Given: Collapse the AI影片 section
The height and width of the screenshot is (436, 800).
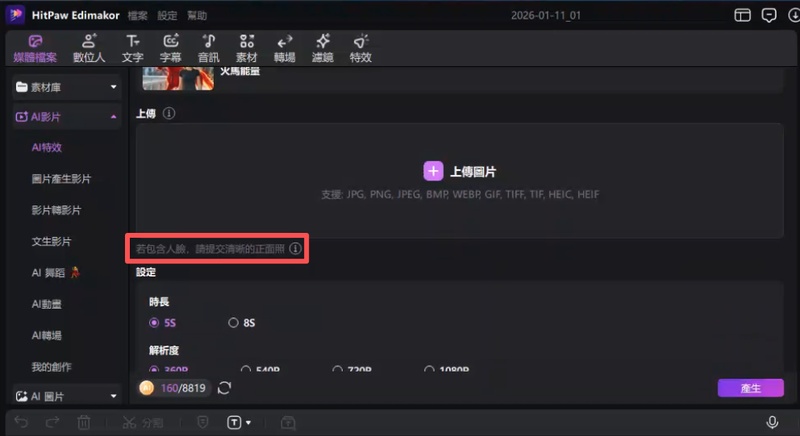Looking at the screenshot, I should (66, 117).
